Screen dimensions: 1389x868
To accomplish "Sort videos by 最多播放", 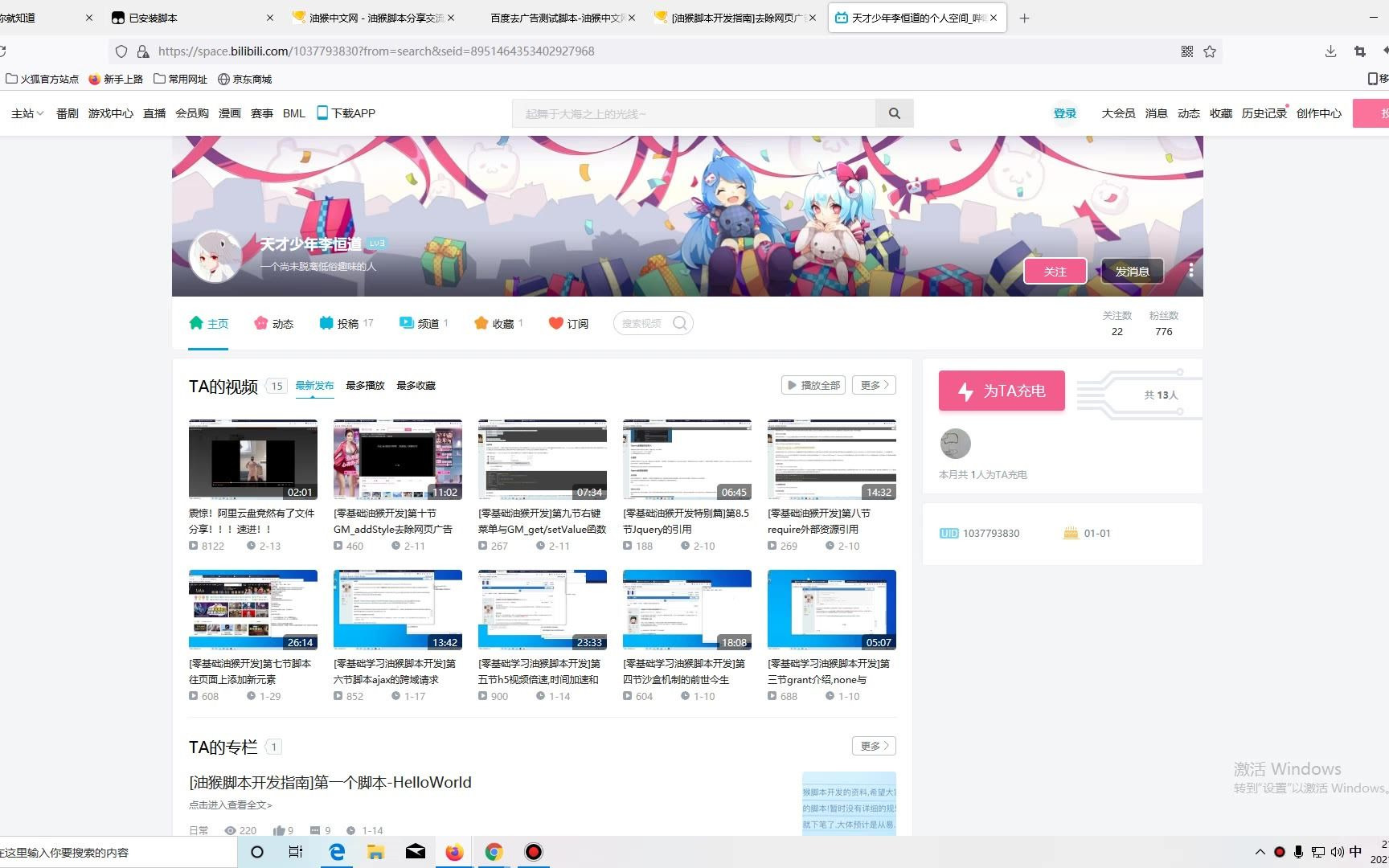I will click(x=365, y=386).
